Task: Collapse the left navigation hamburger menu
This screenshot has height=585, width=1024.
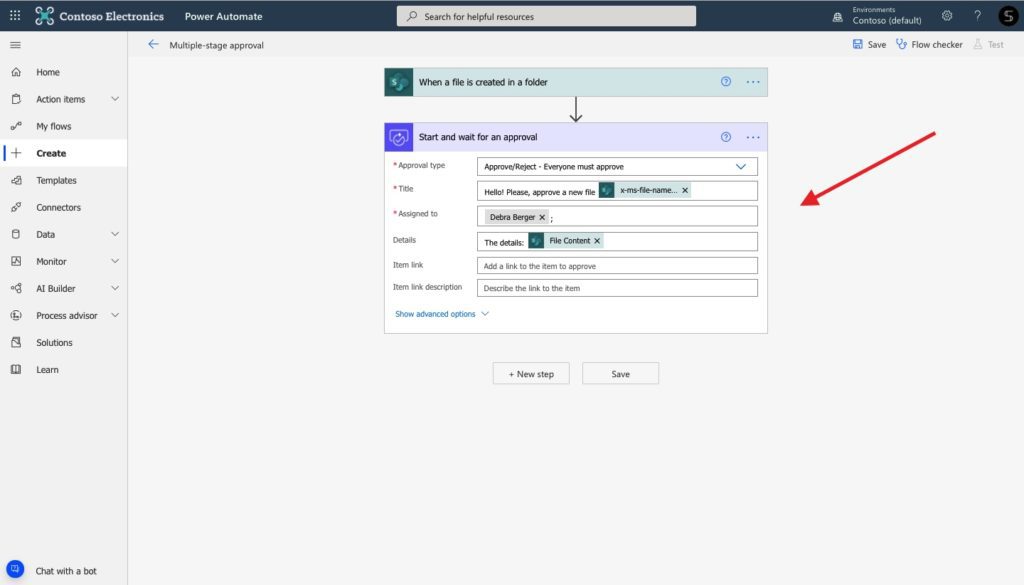Action: click(x=16, y=45)
